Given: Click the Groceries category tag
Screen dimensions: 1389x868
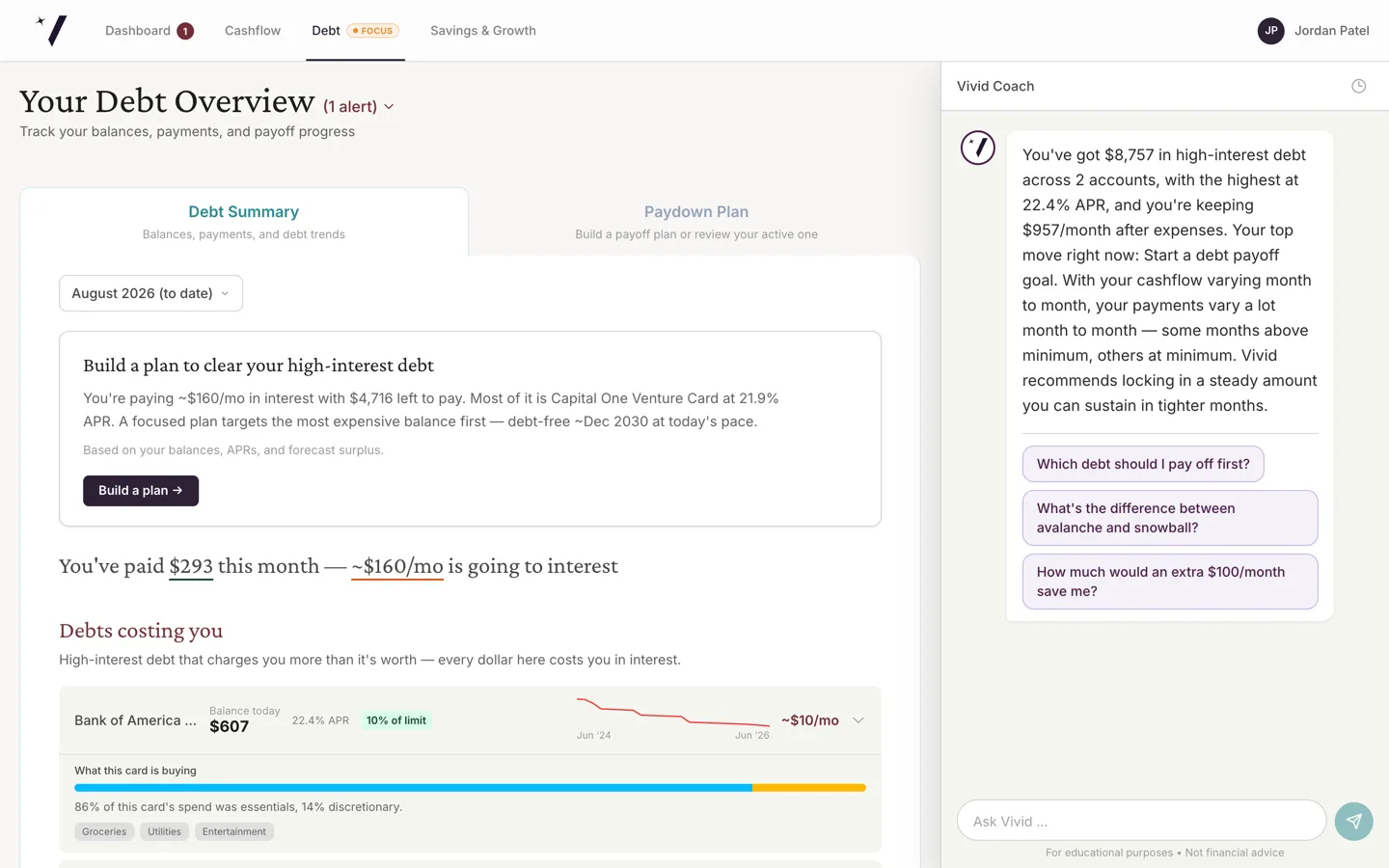Looking at the screenshot, I should (x=104, y=831).
